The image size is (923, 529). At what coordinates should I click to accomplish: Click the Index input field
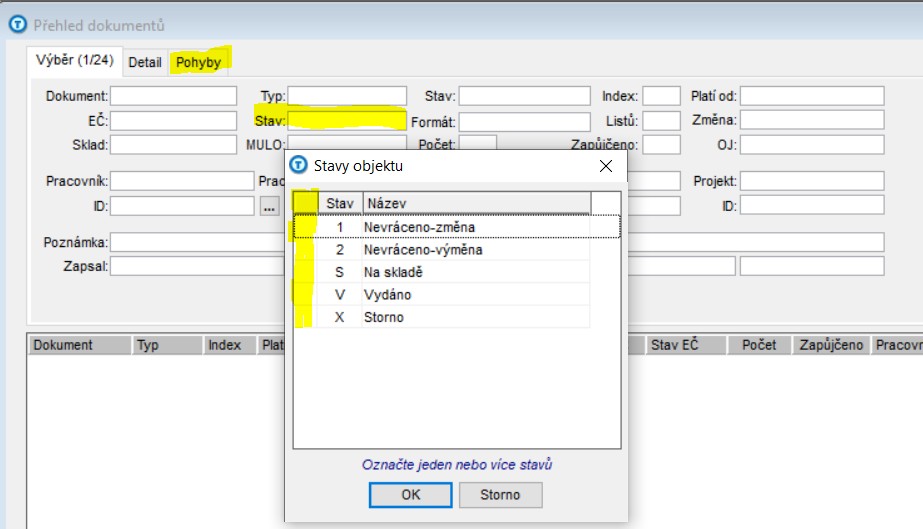tap(662, 96)
